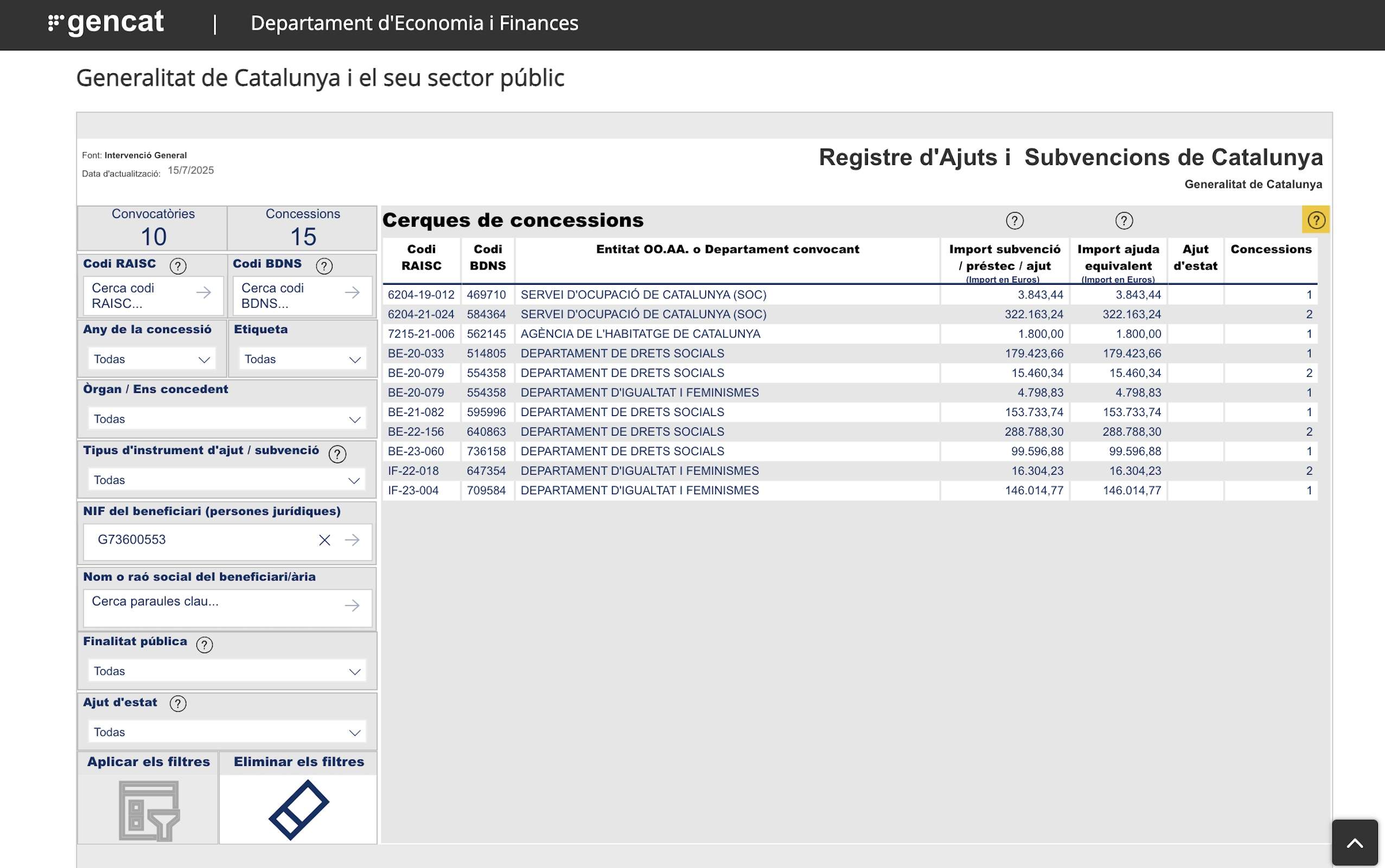Screen dimensions: 1385x868
Task: Click BDNS code 709584
Action: (486, 490)
